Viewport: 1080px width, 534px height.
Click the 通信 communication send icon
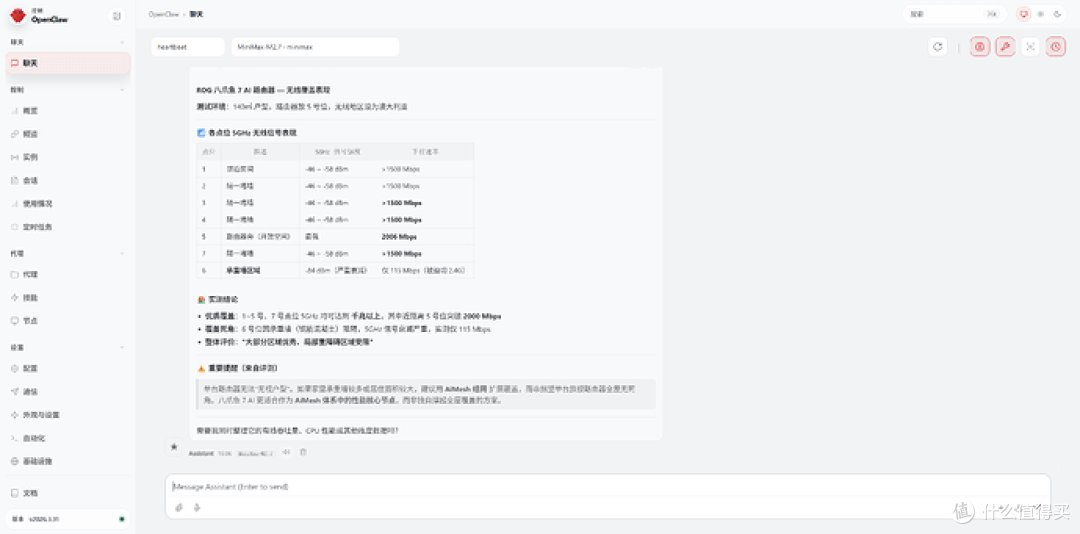[x=14, y=391]
